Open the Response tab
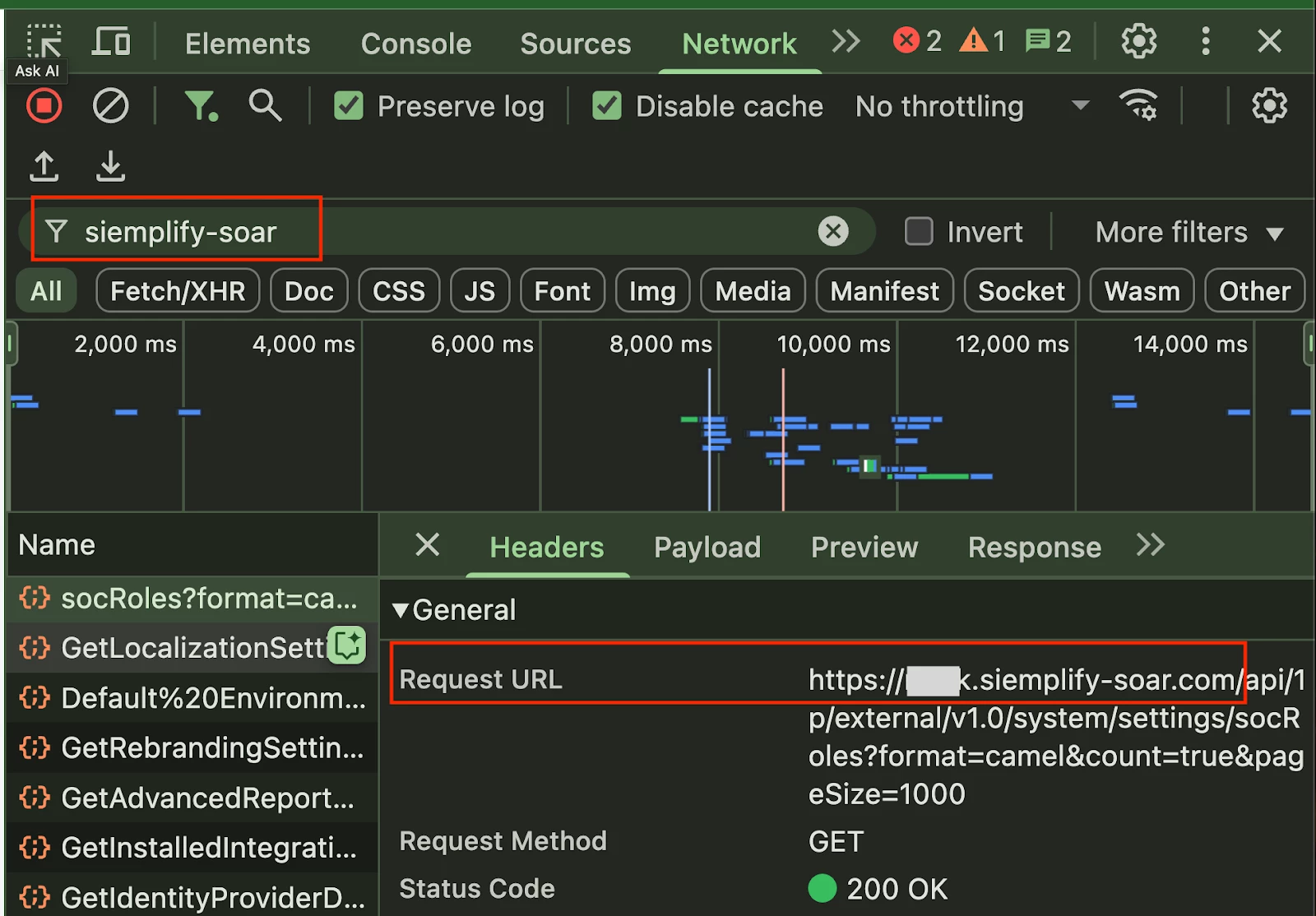This screenshot has width=1316, height=916. point(1035,548)
